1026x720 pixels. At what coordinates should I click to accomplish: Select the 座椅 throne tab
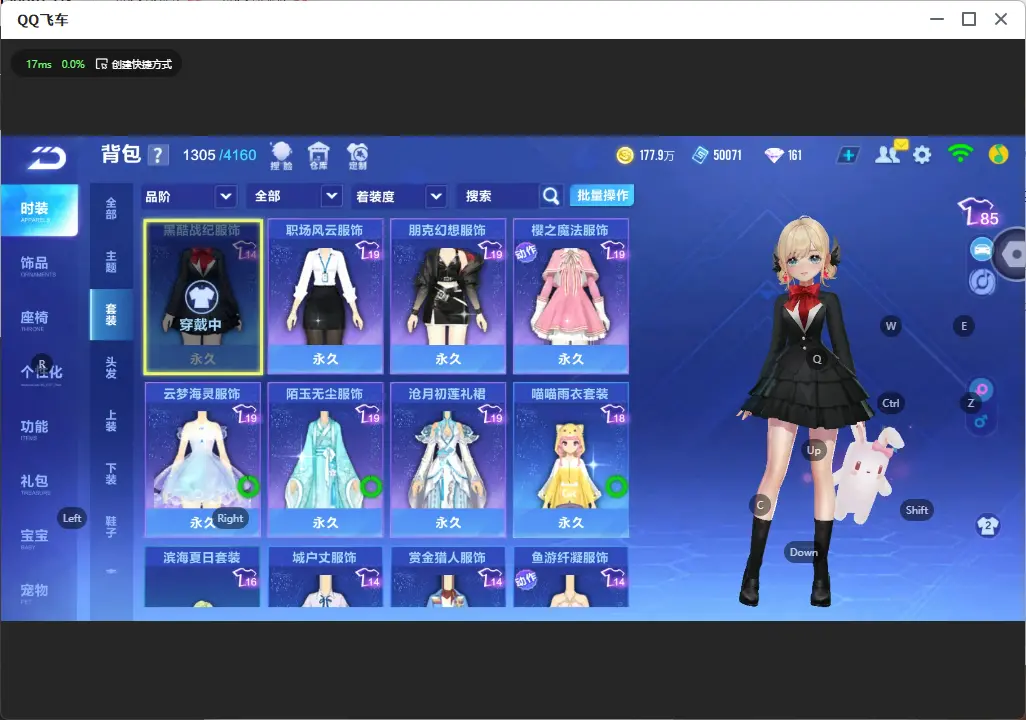[39, 319]
